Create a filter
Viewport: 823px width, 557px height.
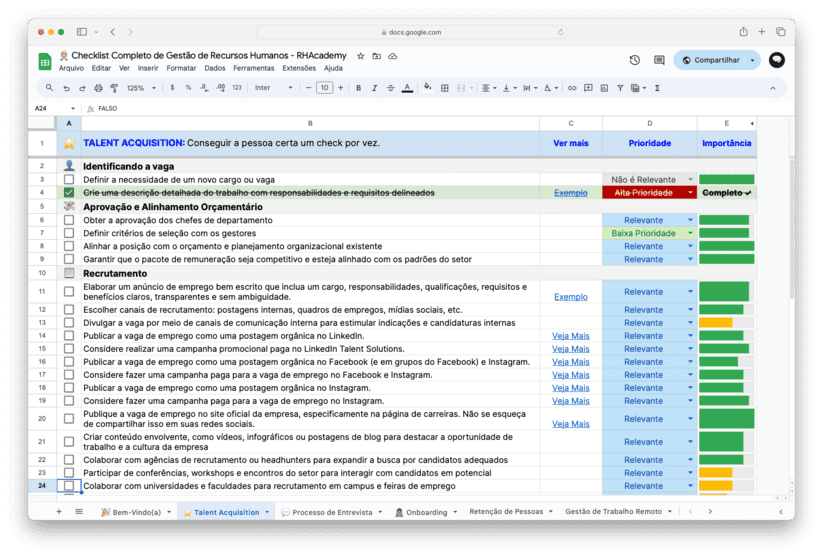pos(620,88)
